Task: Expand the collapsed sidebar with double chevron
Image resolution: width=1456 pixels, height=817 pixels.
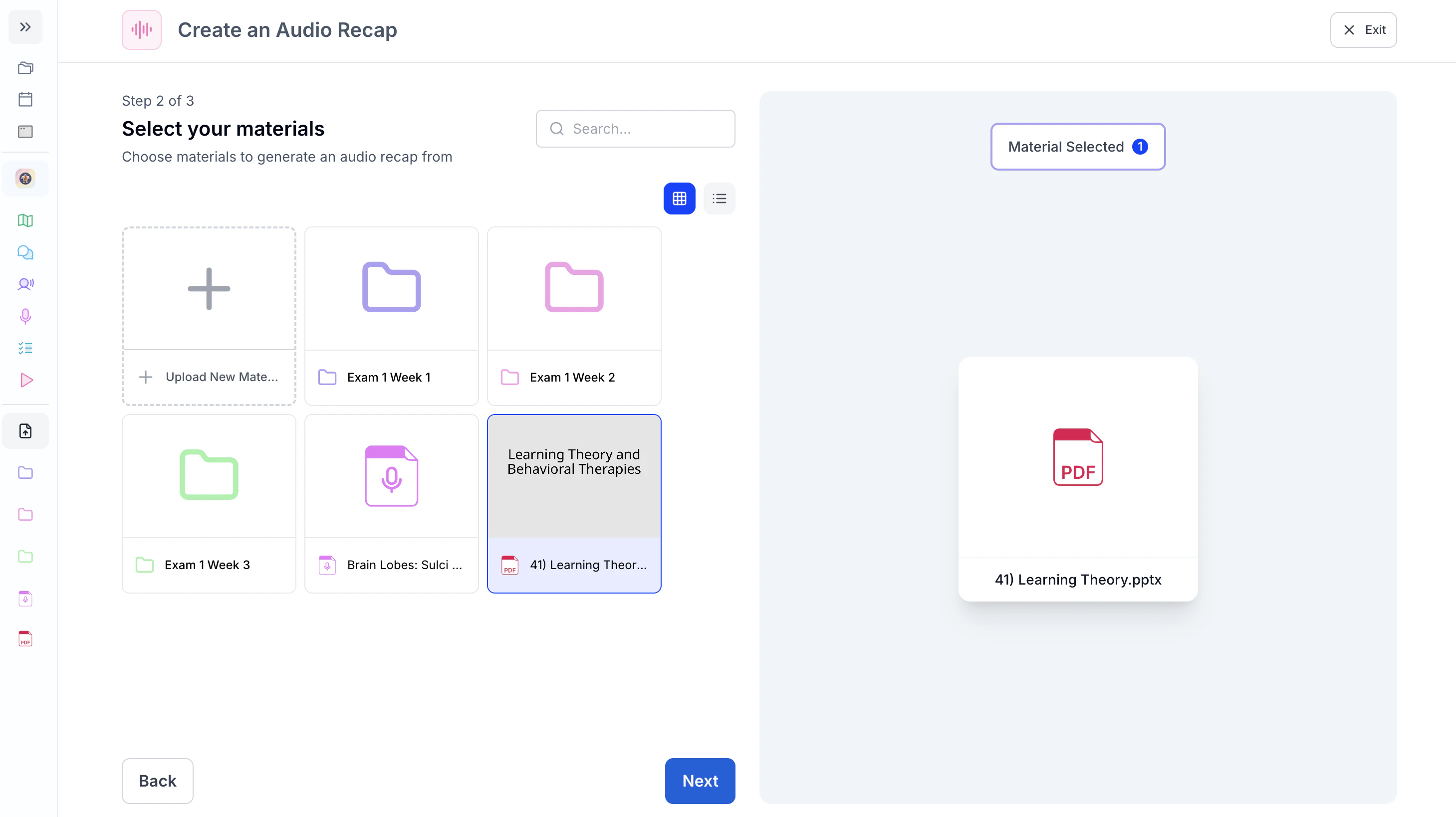Action: (x=25, y=27)
